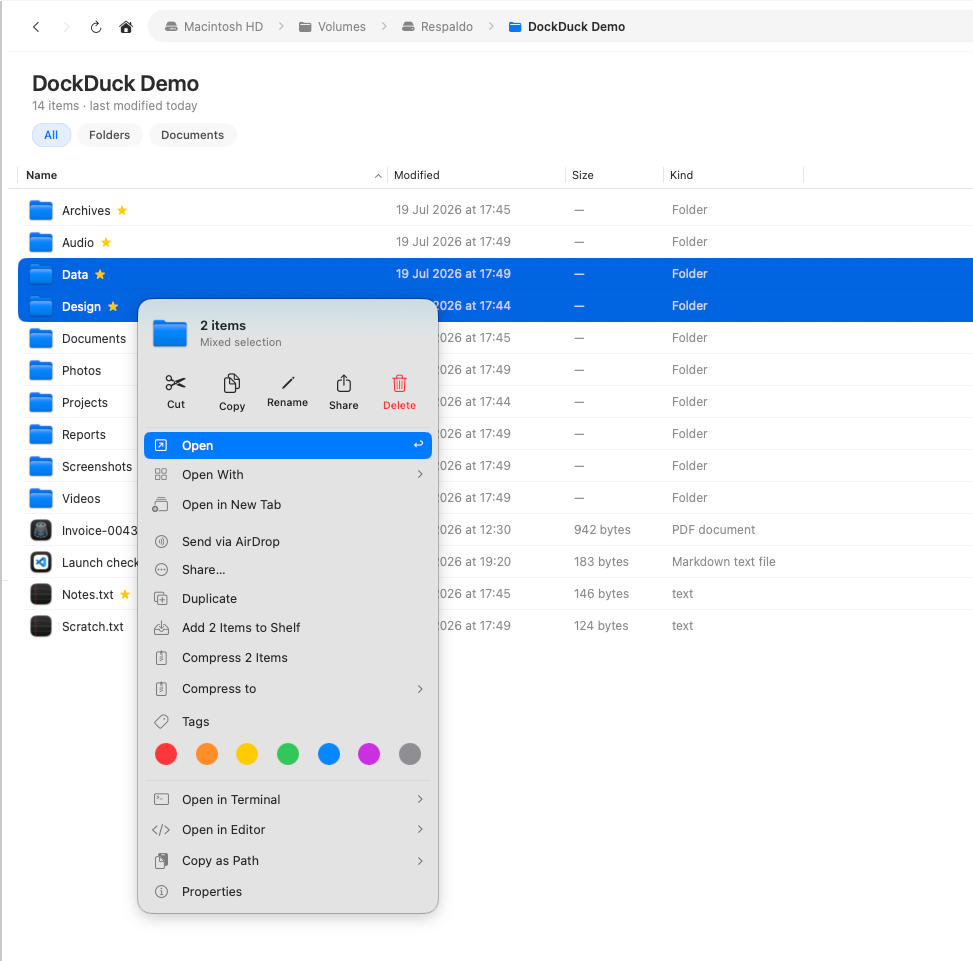Screen dimensions: 973x961
Task: Toggle favorite star on Data
Action: 100,274
